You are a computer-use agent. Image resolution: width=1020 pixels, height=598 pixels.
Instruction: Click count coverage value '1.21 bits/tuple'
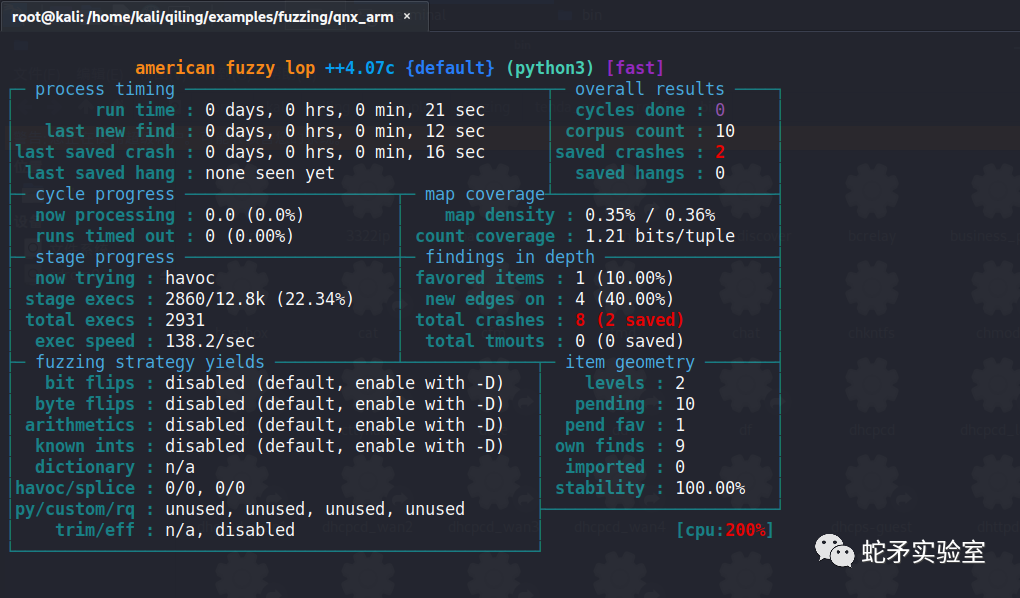tap(660, 236)
